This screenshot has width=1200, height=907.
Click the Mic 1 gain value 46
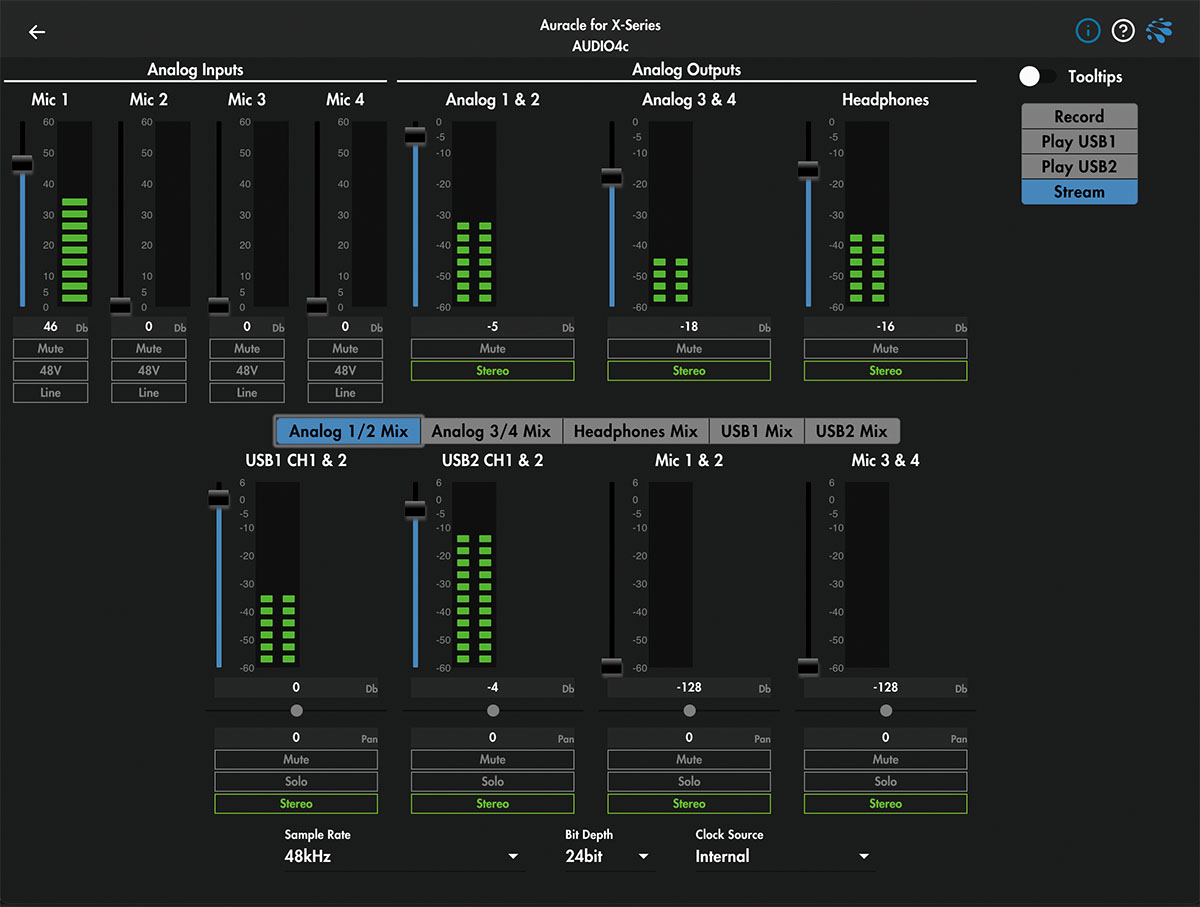(x=51, y=327)
